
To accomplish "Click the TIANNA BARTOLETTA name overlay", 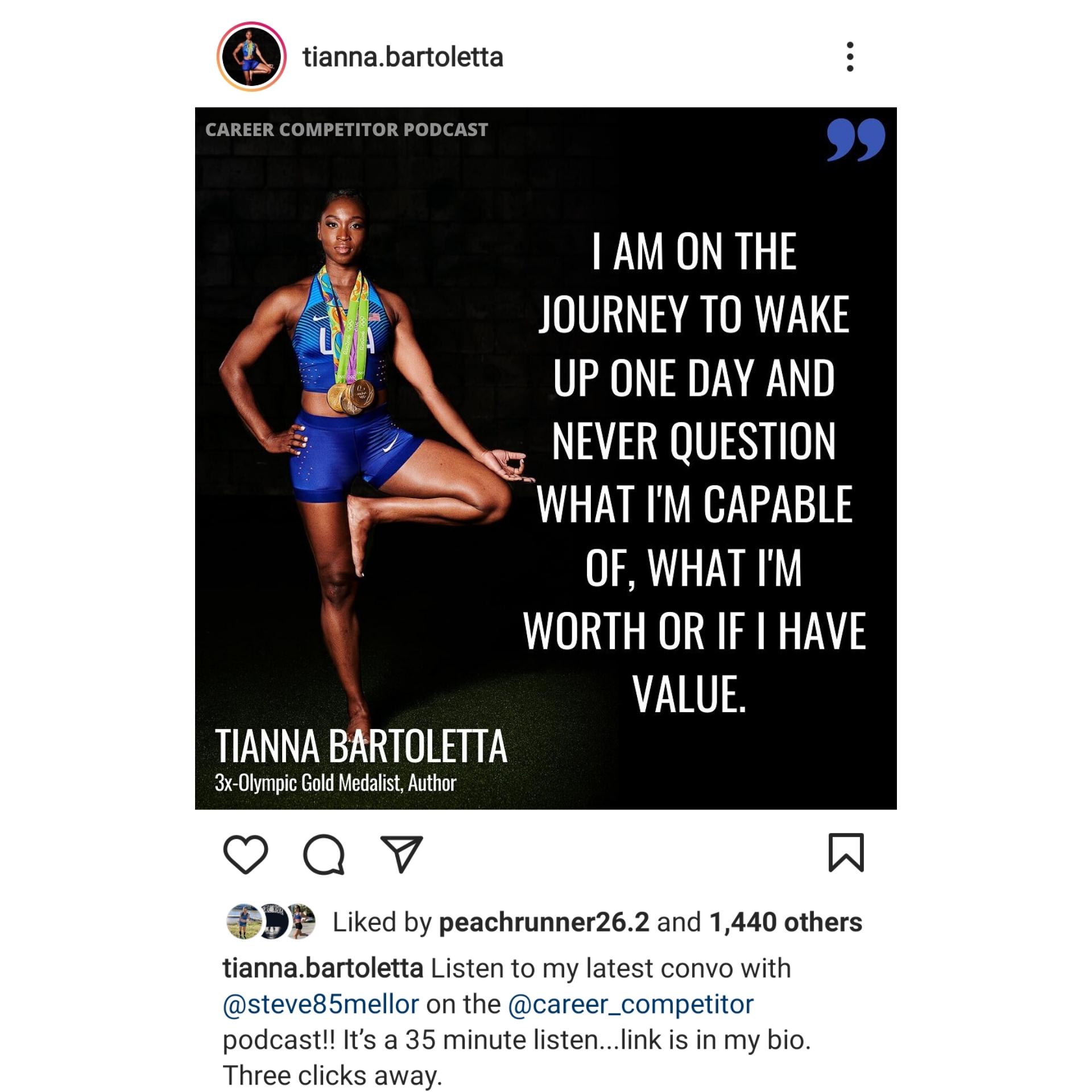I will tap(361, 746).
